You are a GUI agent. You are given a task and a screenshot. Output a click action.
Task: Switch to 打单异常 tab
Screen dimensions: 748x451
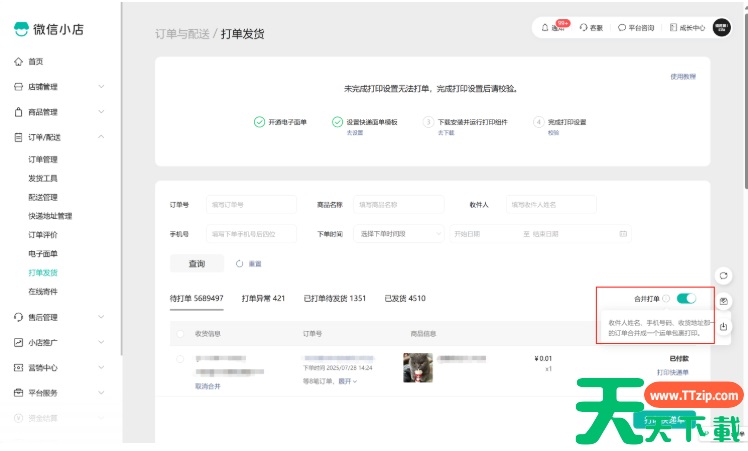263,298
